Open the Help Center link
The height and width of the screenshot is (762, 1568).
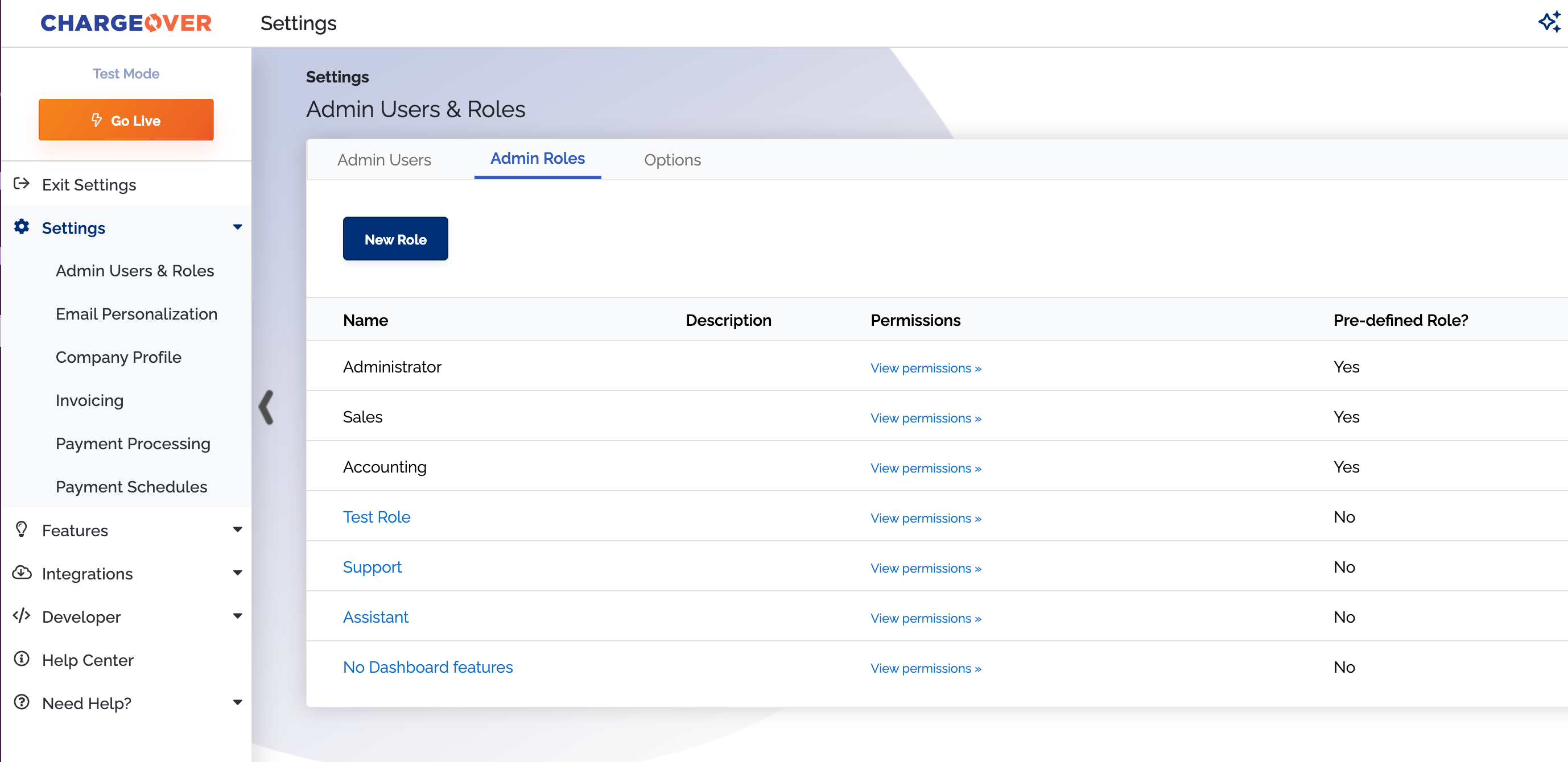pos(88,660)
